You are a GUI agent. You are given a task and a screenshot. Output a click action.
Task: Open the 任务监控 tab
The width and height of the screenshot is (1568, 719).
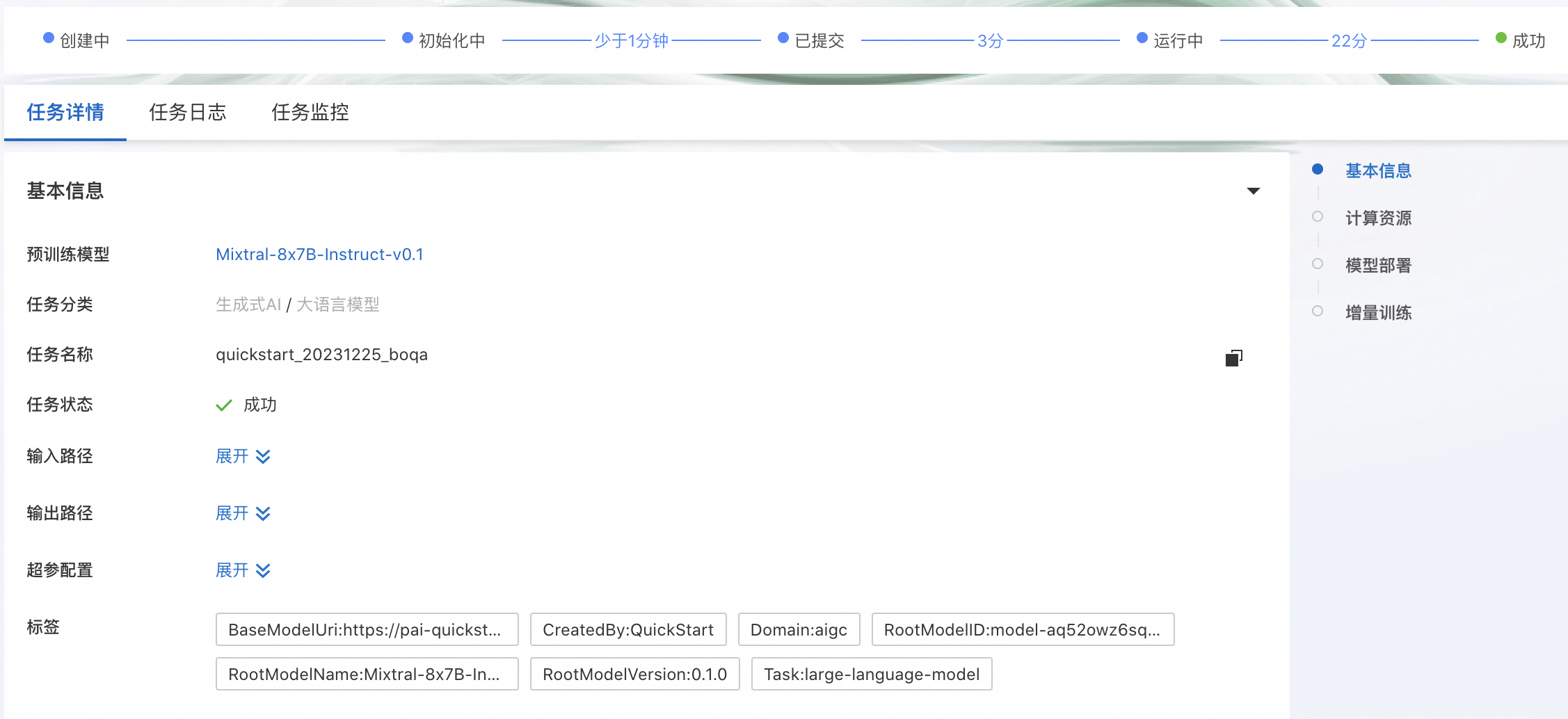tap(310, 112)
